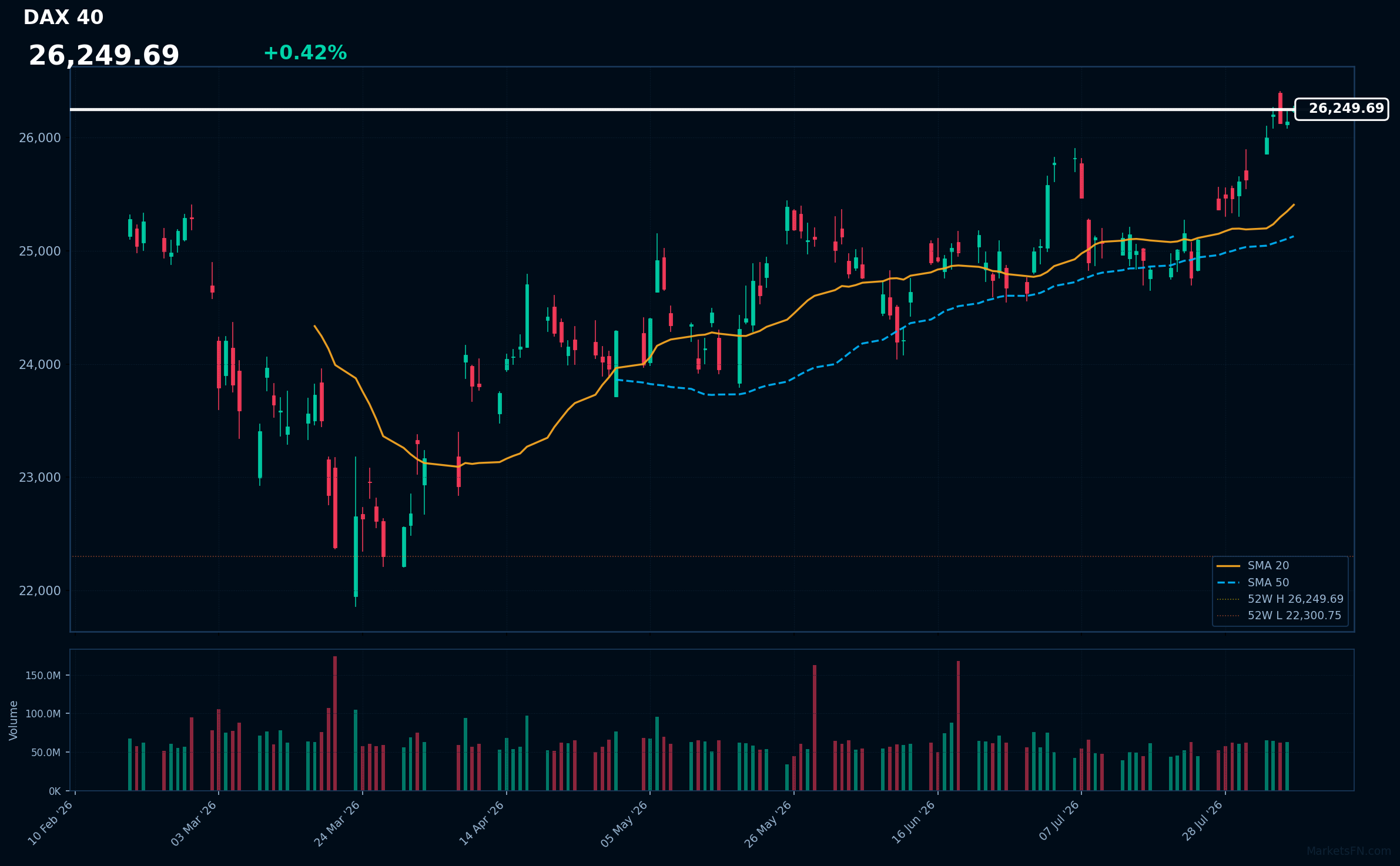Click the "+0.42%" daily change value
Viewport: 1400px width, 866px height.
coord(305,53)
